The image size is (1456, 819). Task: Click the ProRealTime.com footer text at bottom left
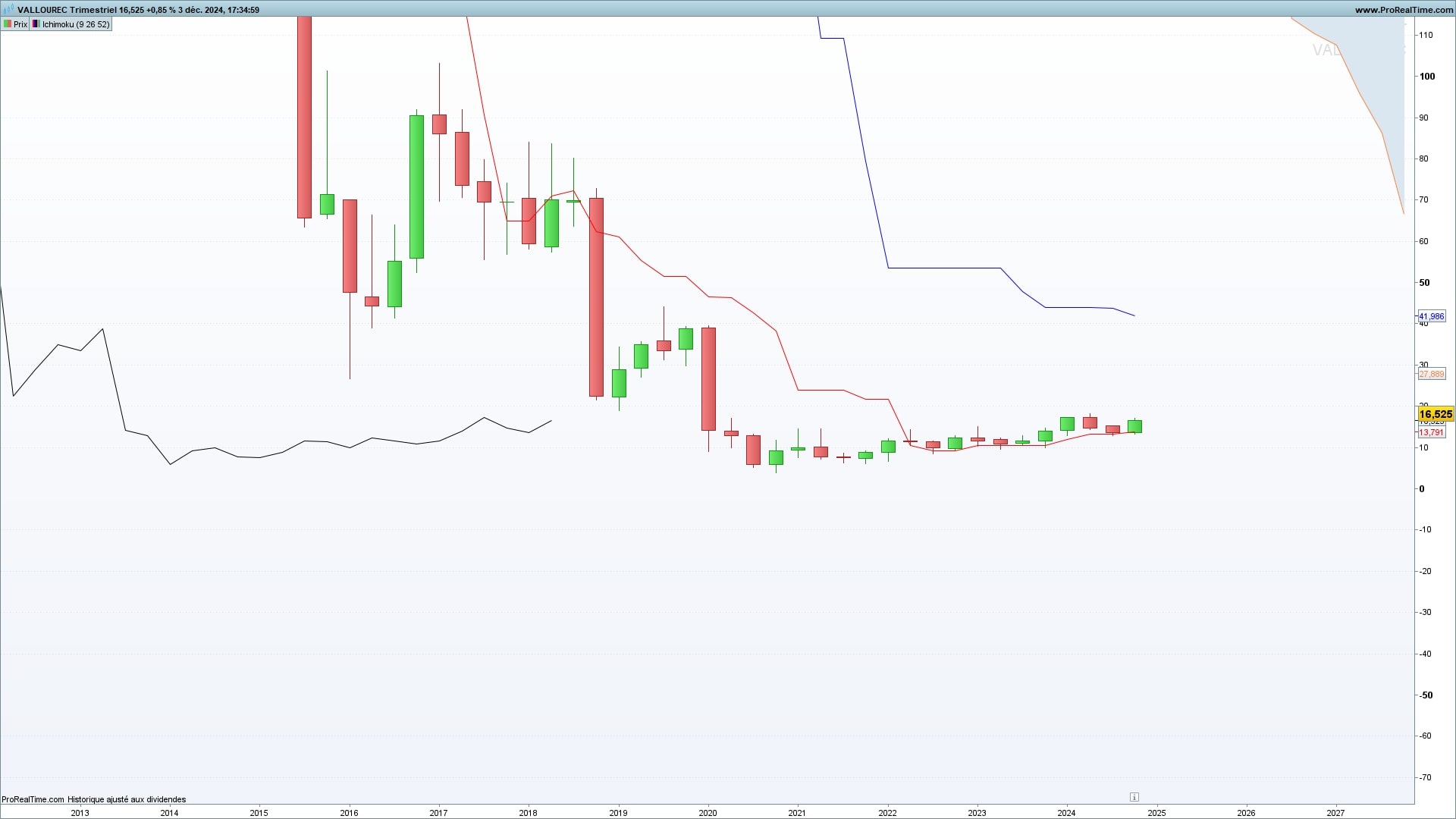tap(33, 799)
